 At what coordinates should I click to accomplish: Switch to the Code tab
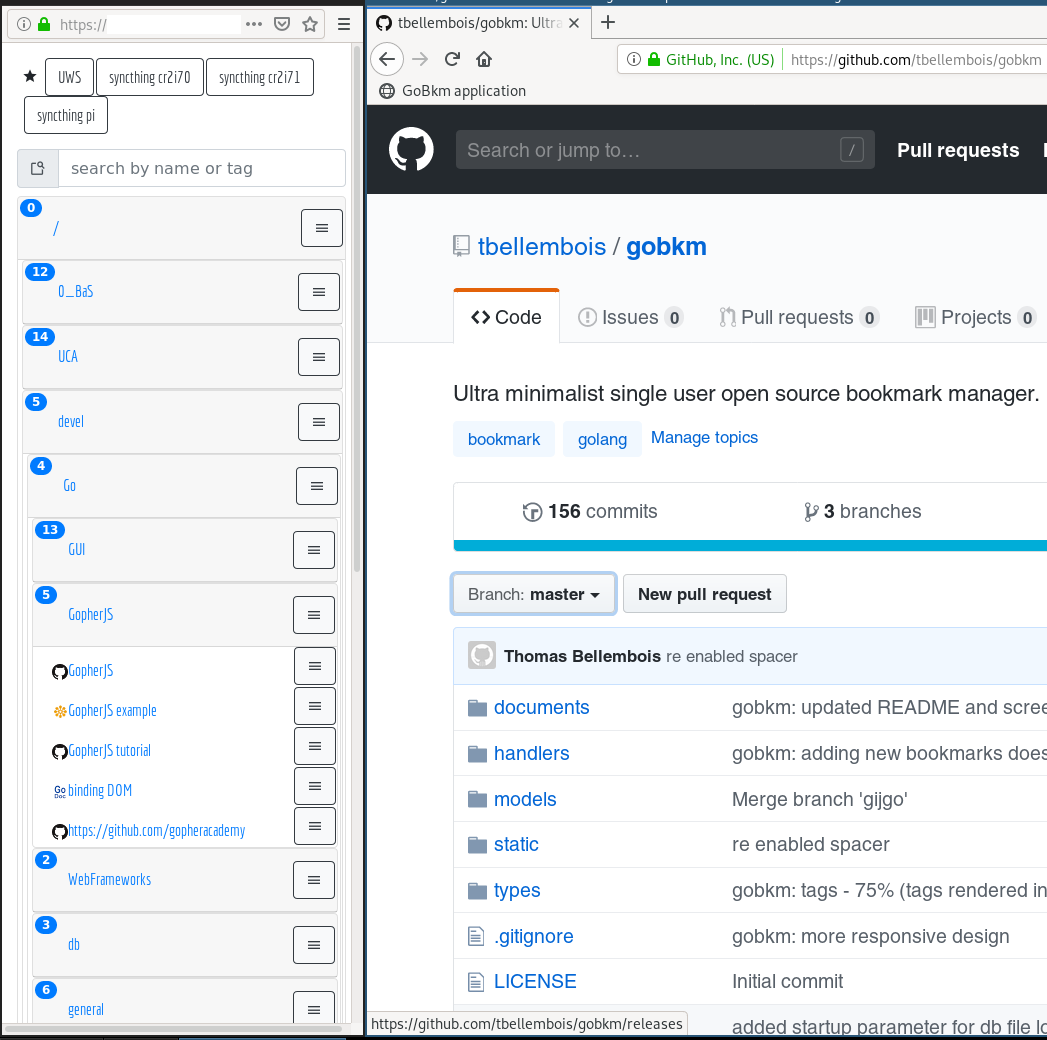(506, 317)
